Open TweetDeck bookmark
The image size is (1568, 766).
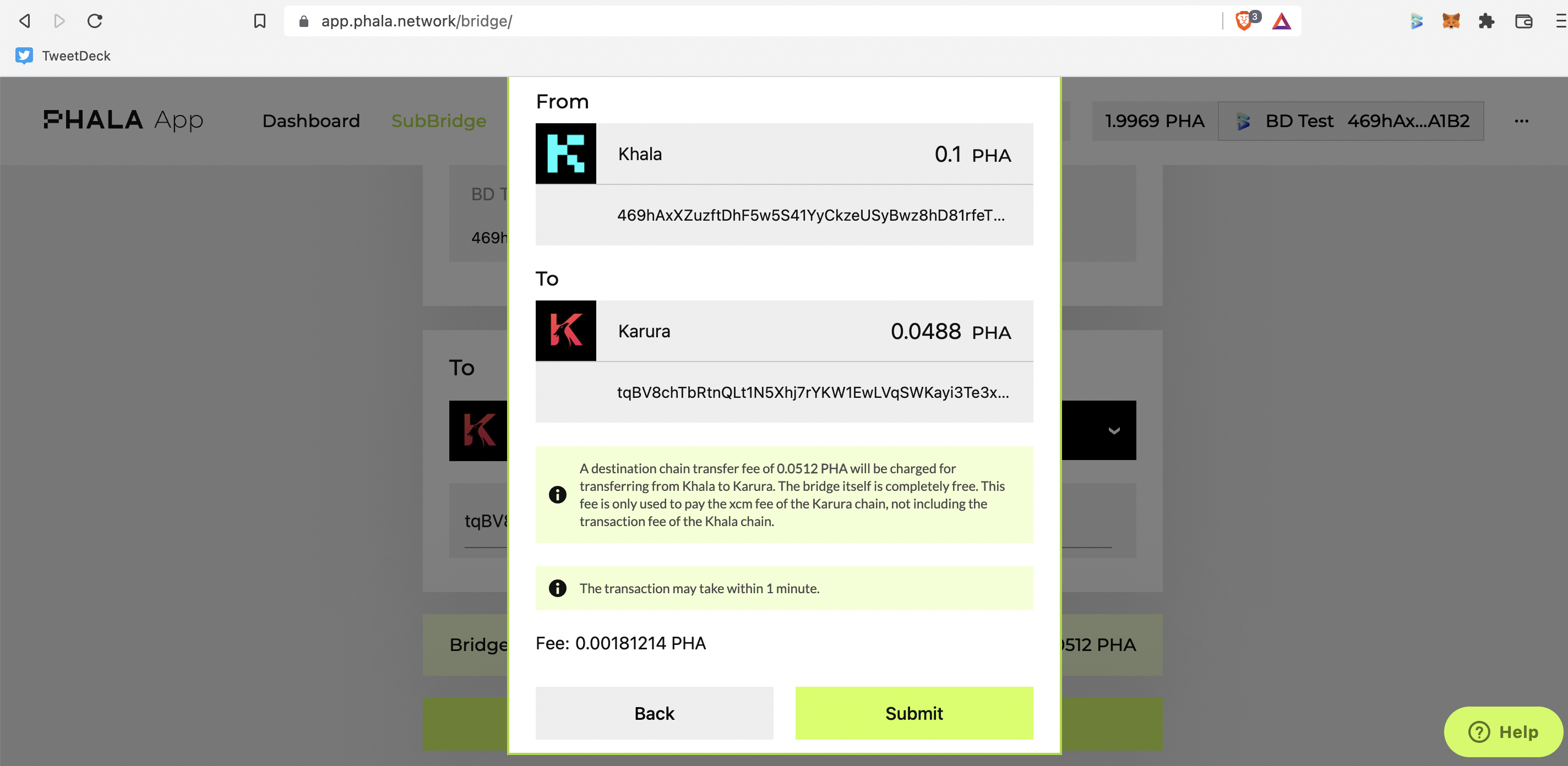click(63, 56)
